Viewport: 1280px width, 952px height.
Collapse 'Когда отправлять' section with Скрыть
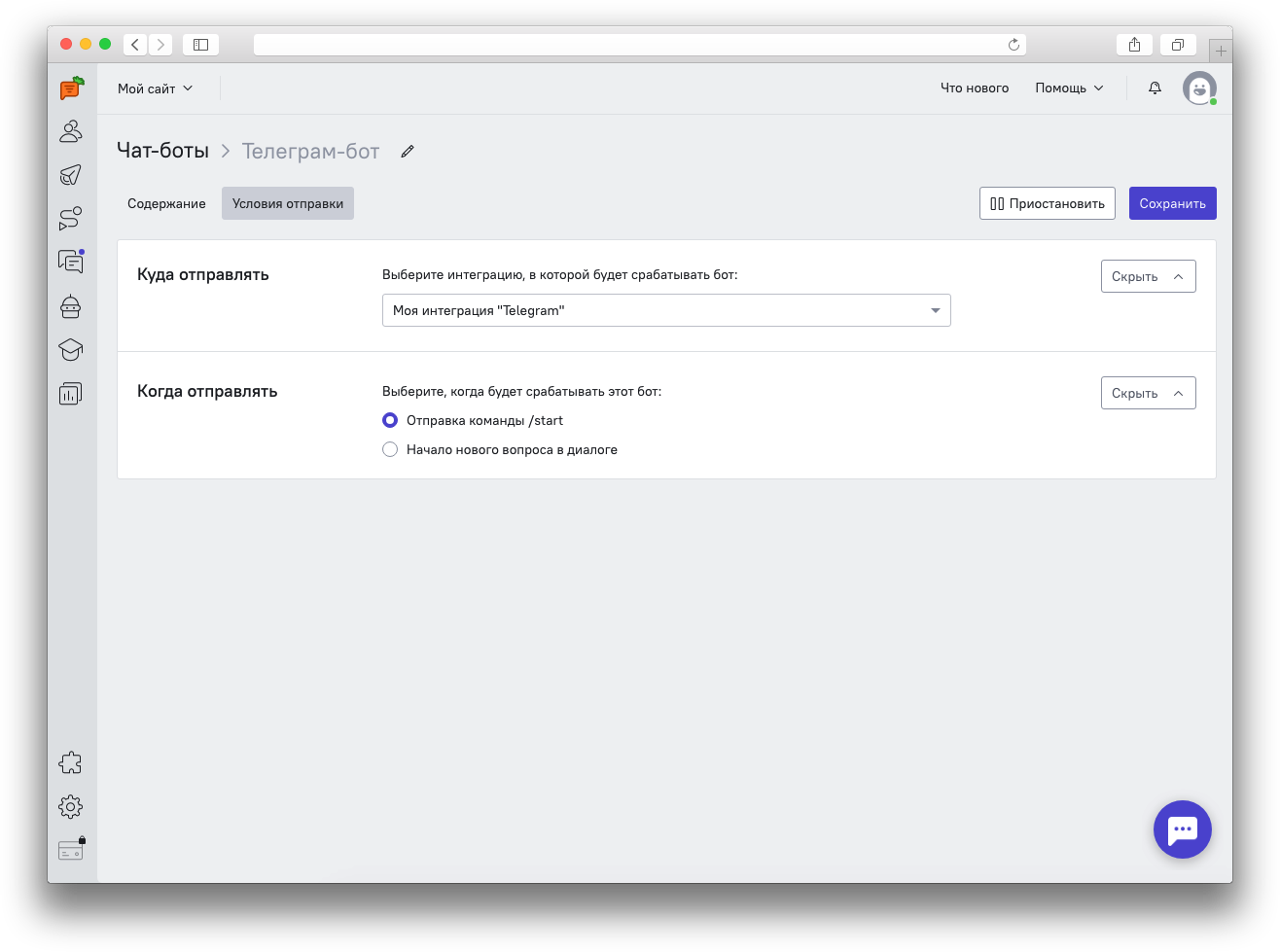[x=1149, y=393]
